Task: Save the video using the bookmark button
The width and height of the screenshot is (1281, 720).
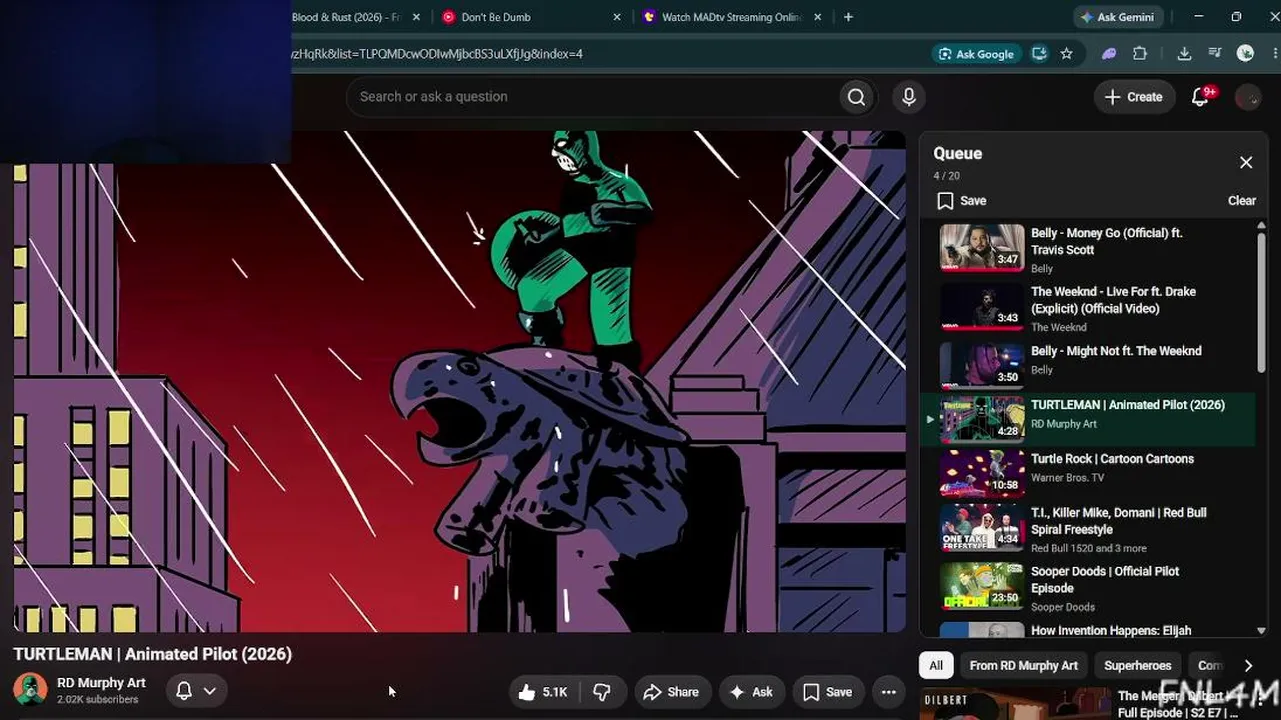Action: [x=828, y=692]
